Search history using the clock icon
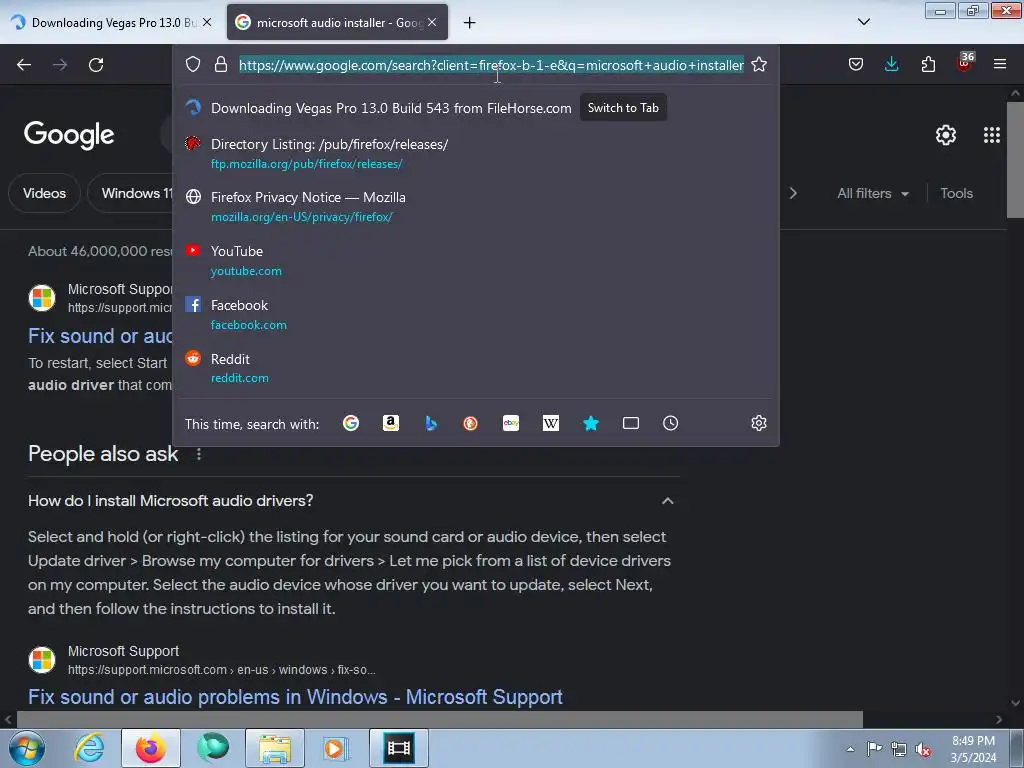This screenshot has width=1024, height=768. 671,423
